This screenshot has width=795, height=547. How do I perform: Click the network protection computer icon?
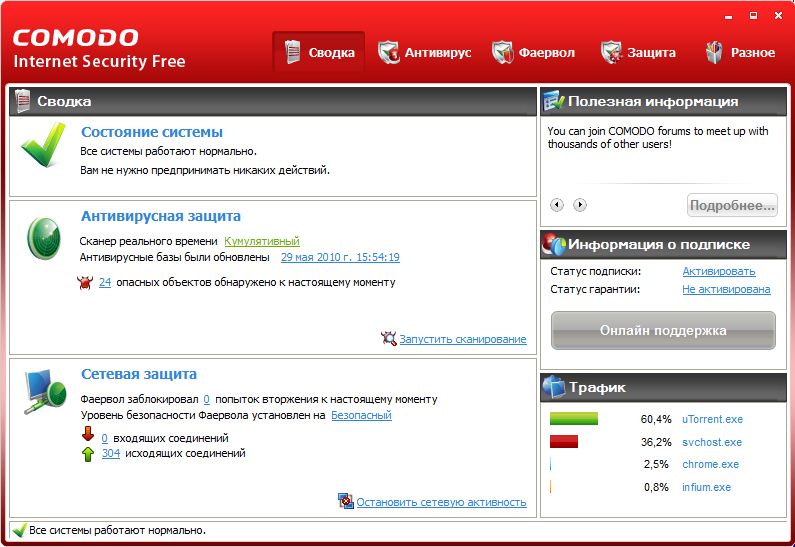point(44,392)
